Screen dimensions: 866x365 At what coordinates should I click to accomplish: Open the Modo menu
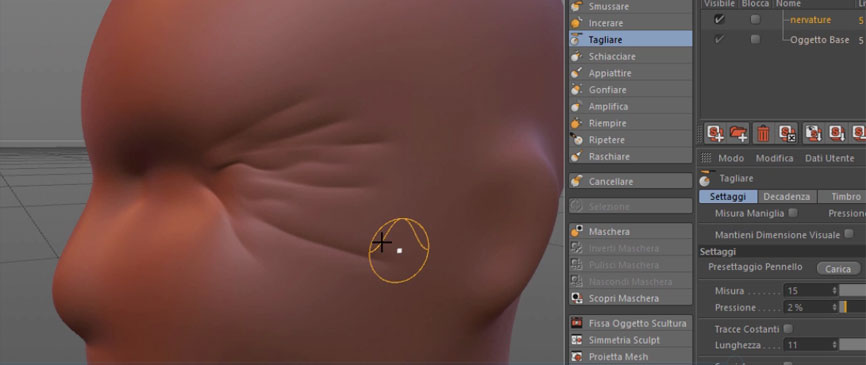click(x=731, y=158)
